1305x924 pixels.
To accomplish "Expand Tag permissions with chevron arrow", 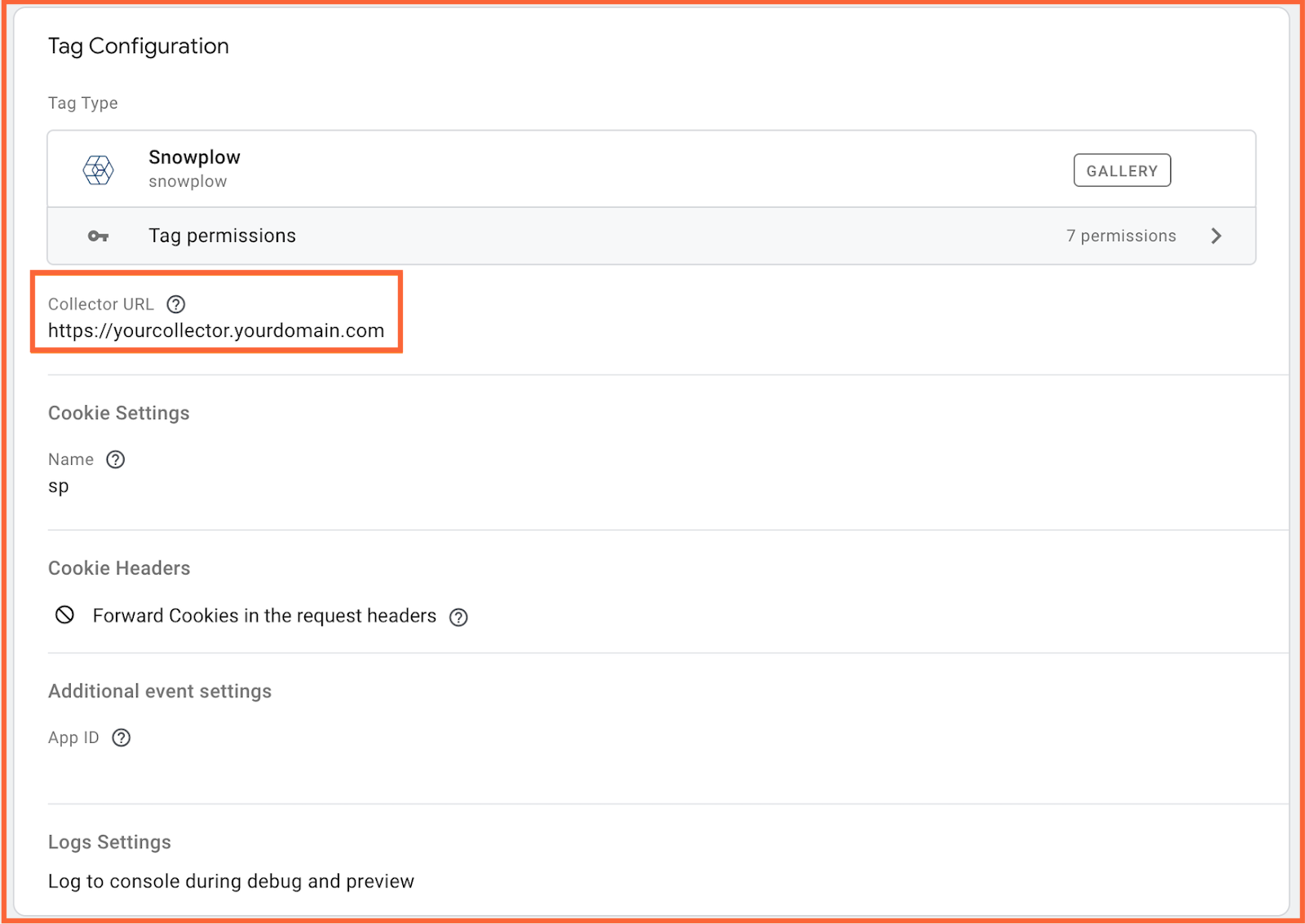I will point(1216,236).
